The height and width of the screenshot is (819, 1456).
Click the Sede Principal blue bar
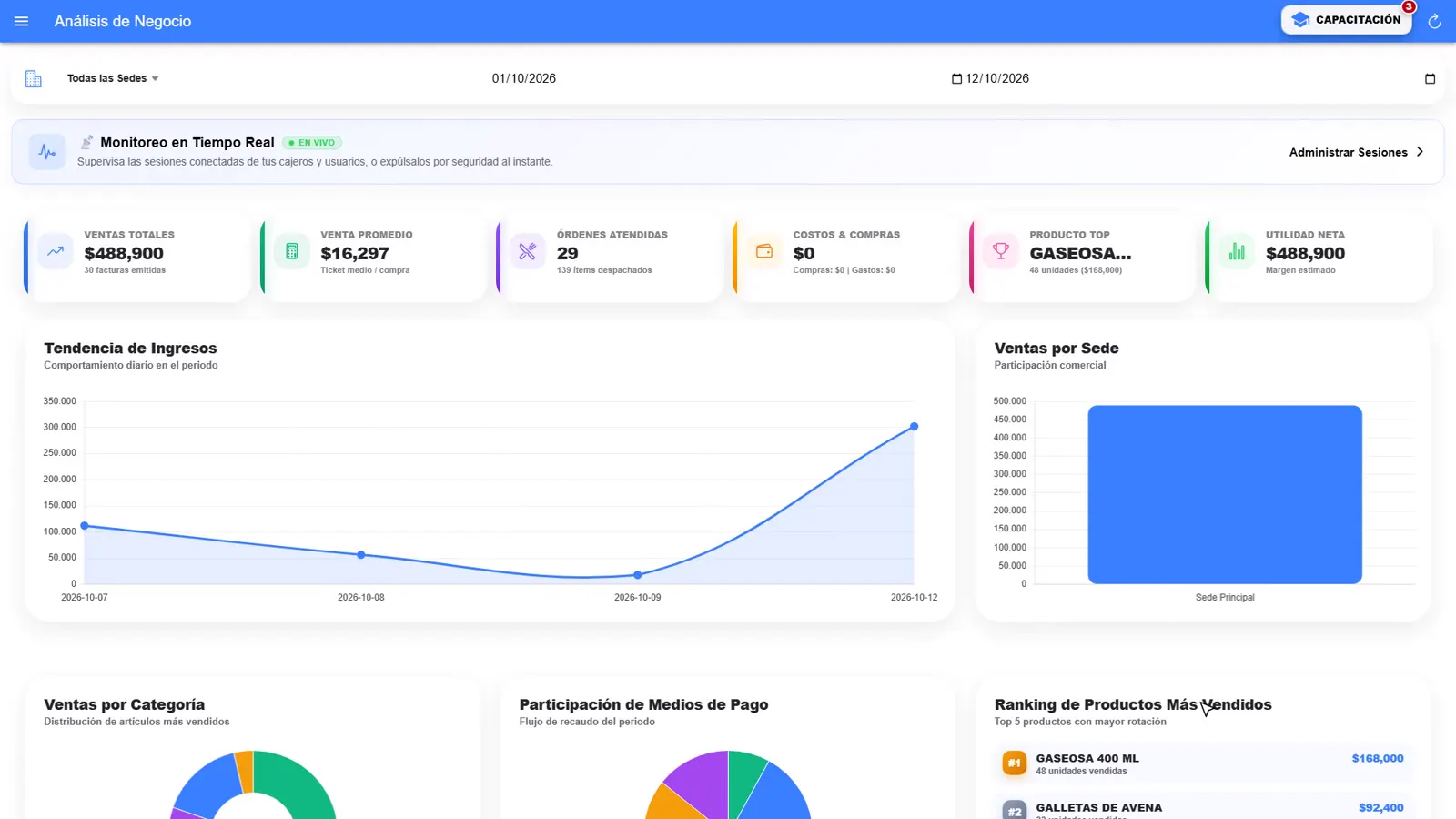(1225, 494)
